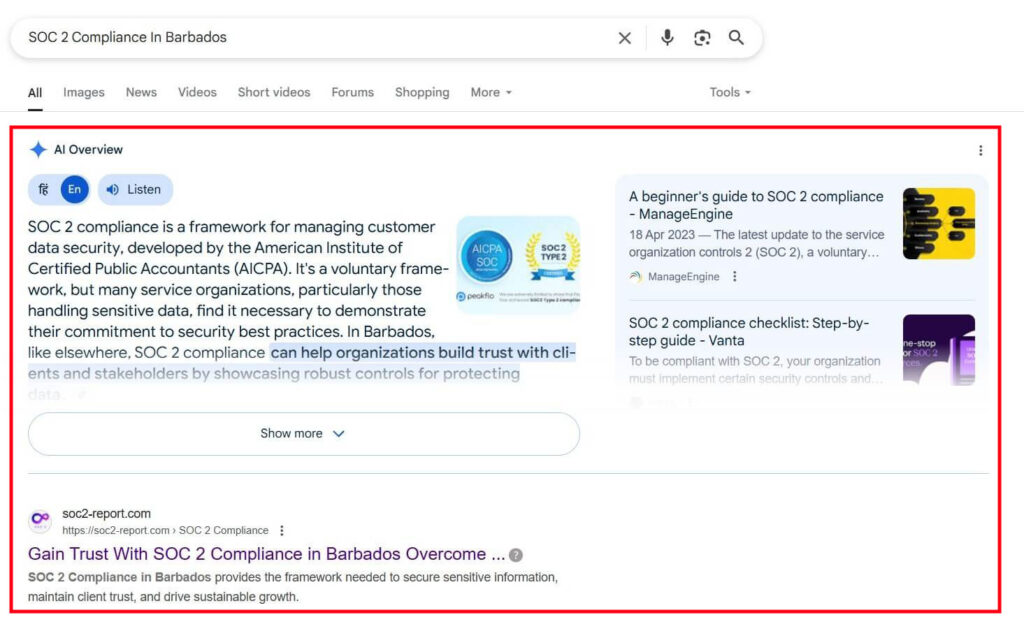The width and height of the screenshot is (1024, 622).
Task: Switch to the Short videos tab
Action: click(274, 93)
